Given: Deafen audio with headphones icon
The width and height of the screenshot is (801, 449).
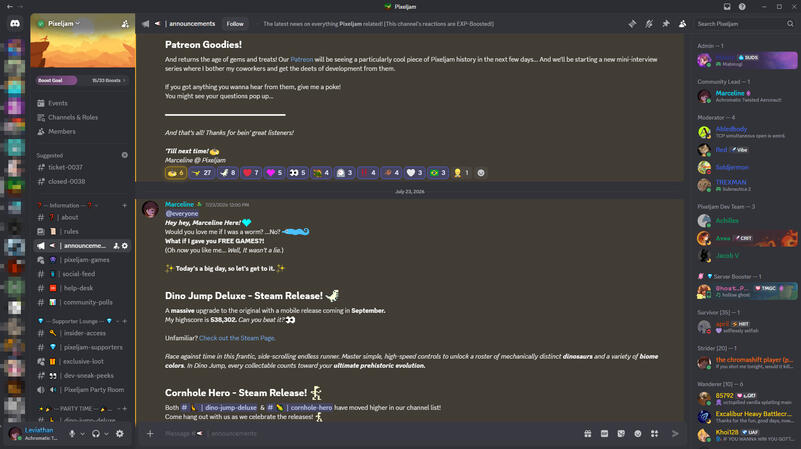Looking at the screenshot, I should 96,434.
